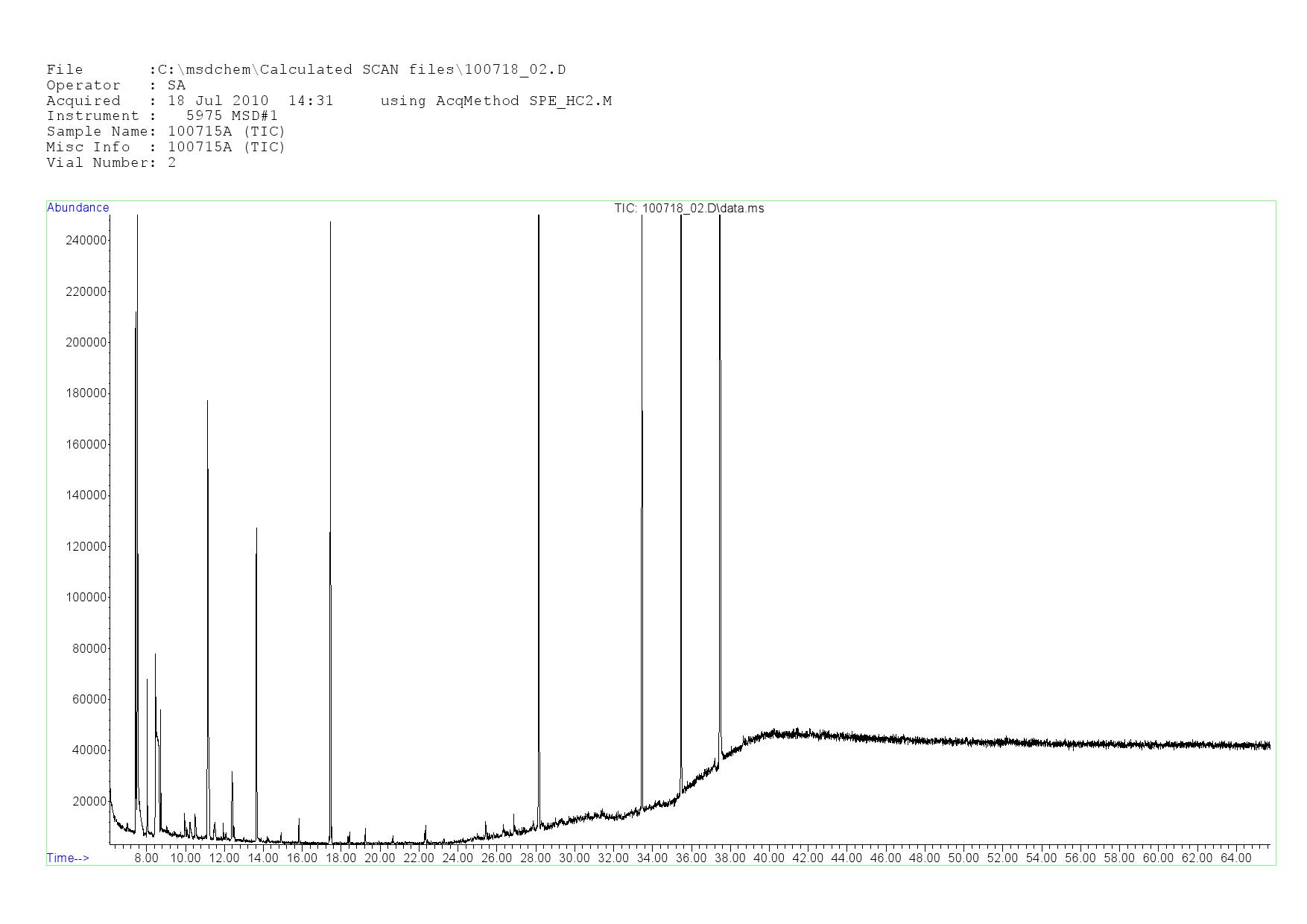Image resolution: width=1307 pixels, height=924 pixels.
Task: Click the 100000 tick on abundance axis
Action: pos(86,598)
